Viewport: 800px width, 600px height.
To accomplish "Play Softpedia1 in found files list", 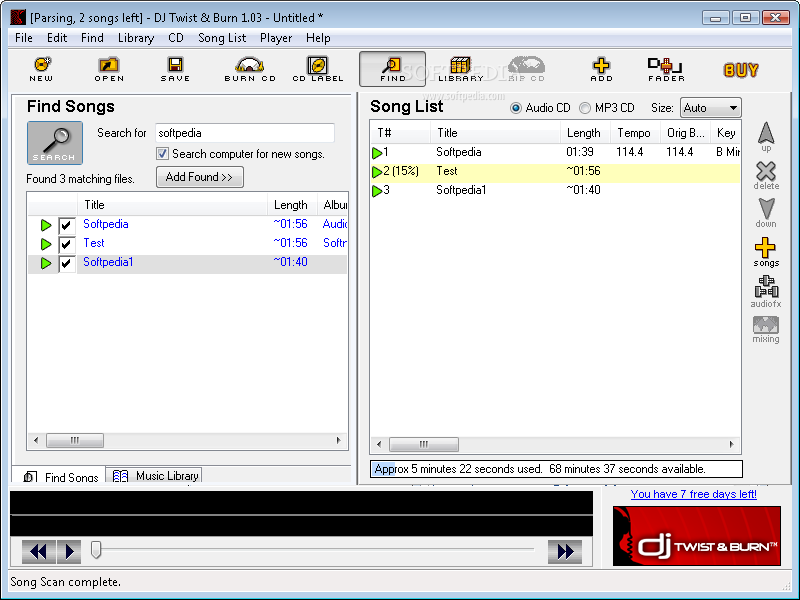I will 46,263.
